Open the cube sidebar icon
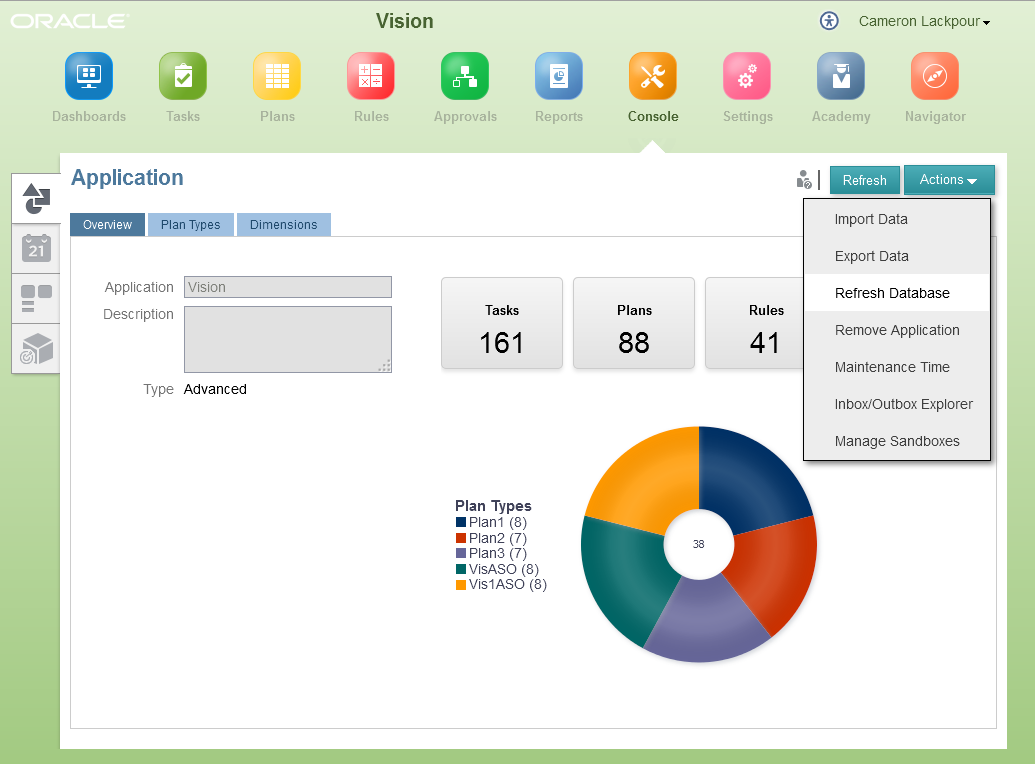 click(x=36, y=349)
